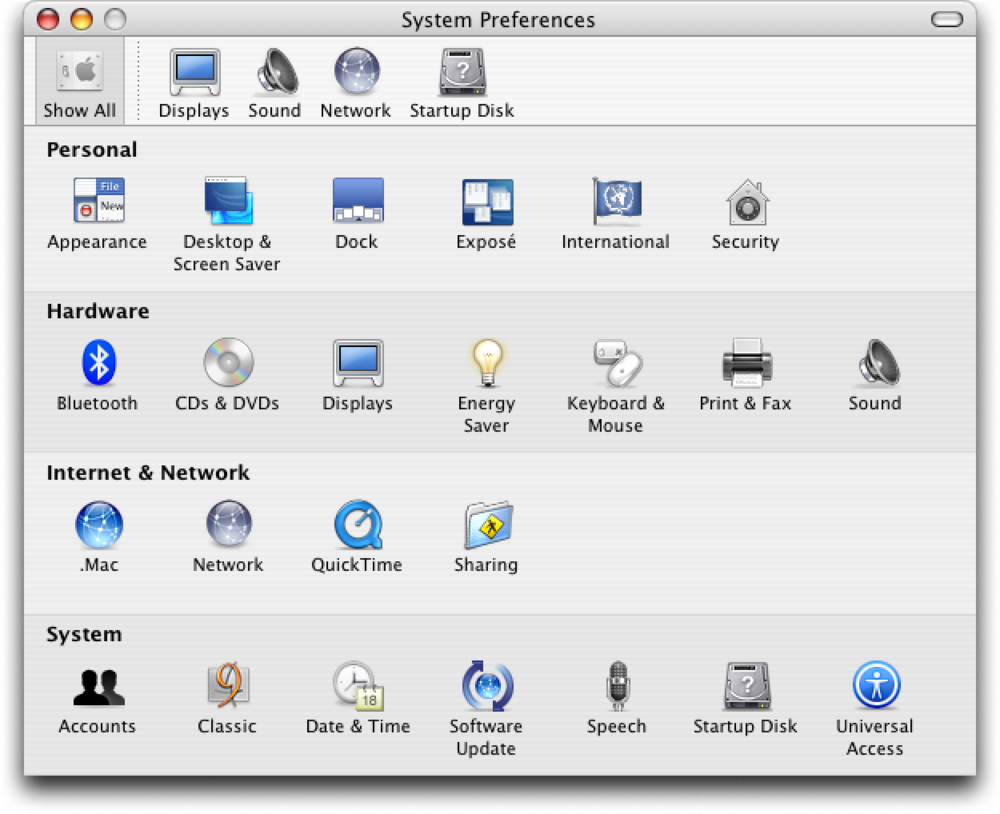Screen dimensions: 1000x814
Task: Minimize window with the yellow button
Action: (82, 20)
